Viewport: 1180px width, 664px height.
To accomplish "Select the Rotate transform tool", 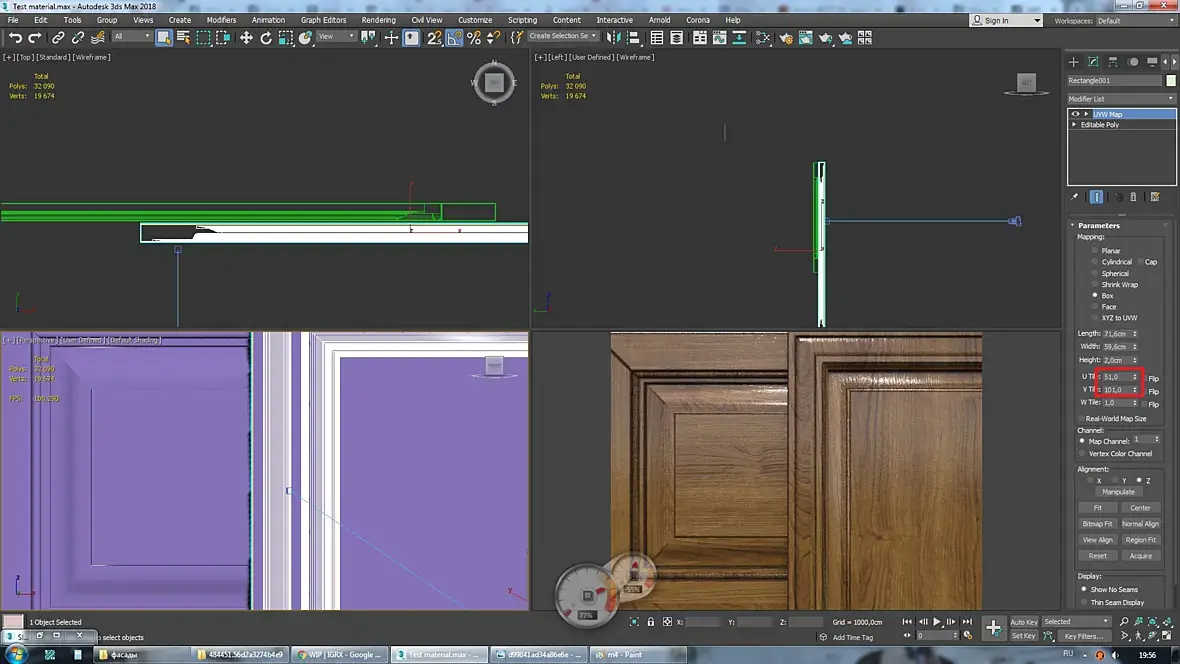I will point(266,38).
